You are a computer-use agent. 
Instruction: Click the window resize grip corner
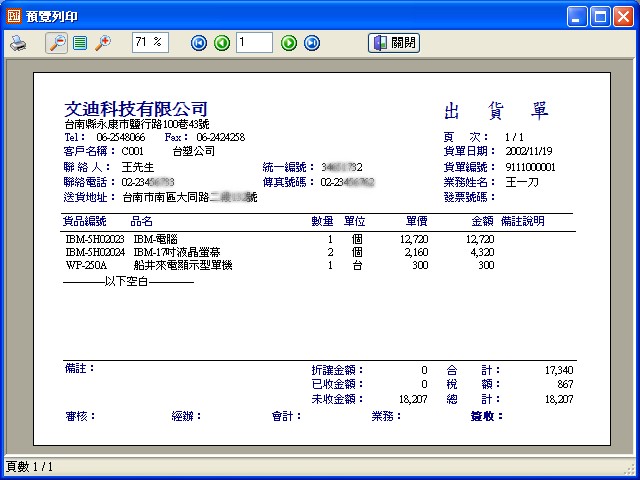coord(630,468)
